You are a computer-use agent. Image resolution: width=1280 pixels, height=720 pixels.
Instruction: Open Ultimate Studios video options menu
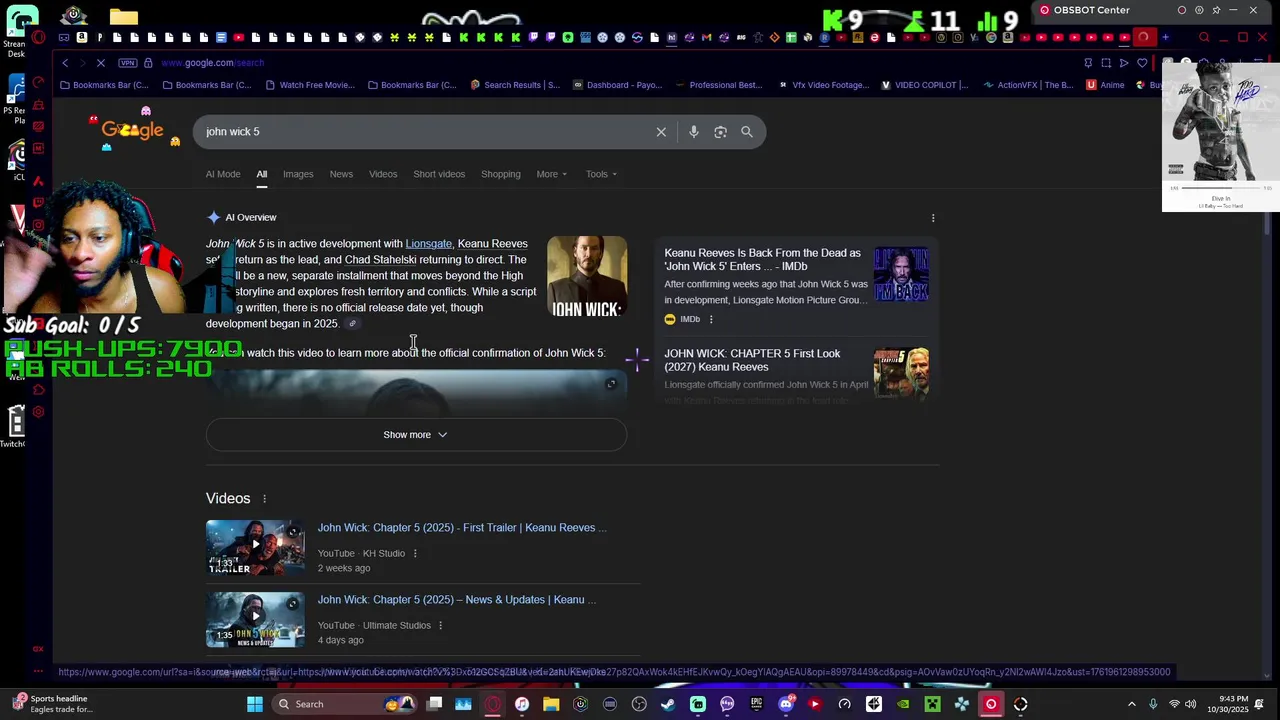click(440, 626)
